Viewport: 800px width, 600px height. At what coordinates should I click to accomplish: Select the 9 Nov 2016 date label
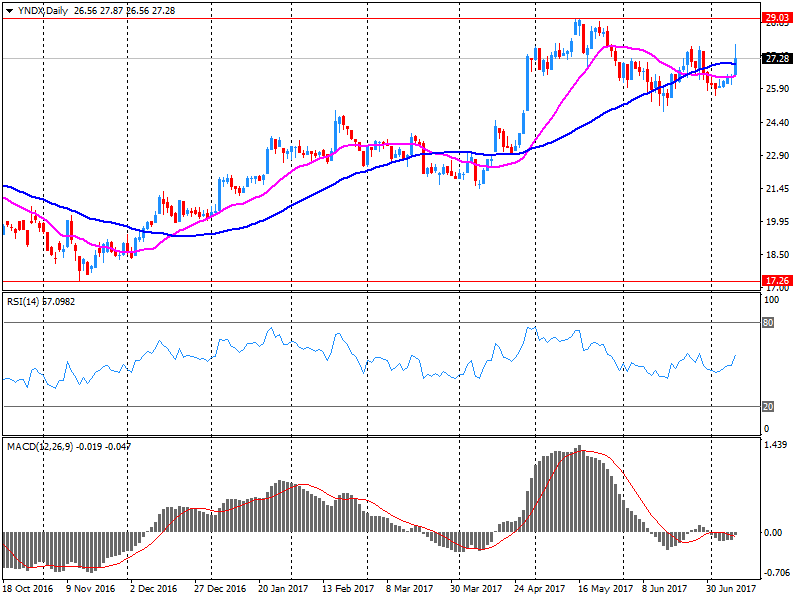coord(91,589)
